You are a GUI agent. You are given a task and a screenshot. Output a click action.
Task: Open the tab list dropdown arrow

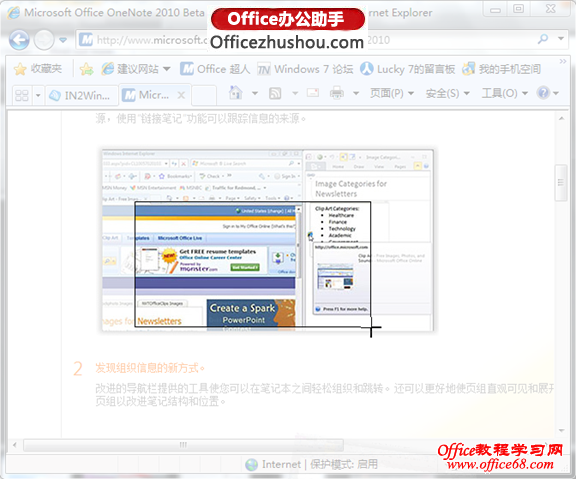click(38, 96)
